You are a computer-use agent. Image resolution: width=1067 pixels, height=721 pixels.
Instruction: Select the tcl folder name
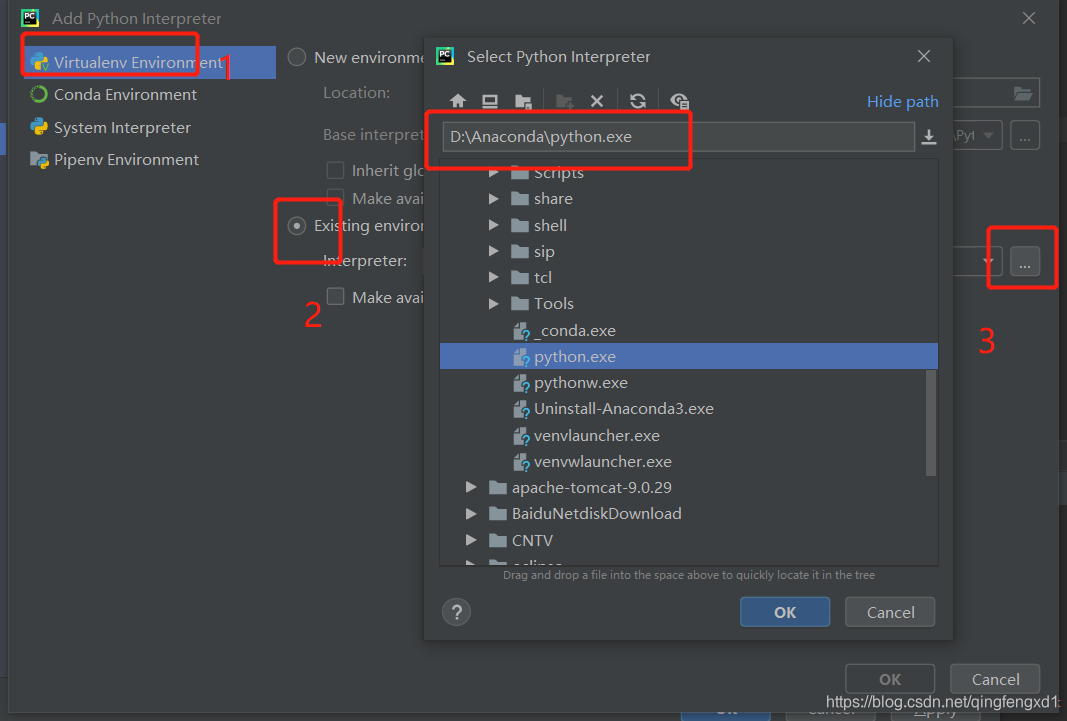coord(543,278)
